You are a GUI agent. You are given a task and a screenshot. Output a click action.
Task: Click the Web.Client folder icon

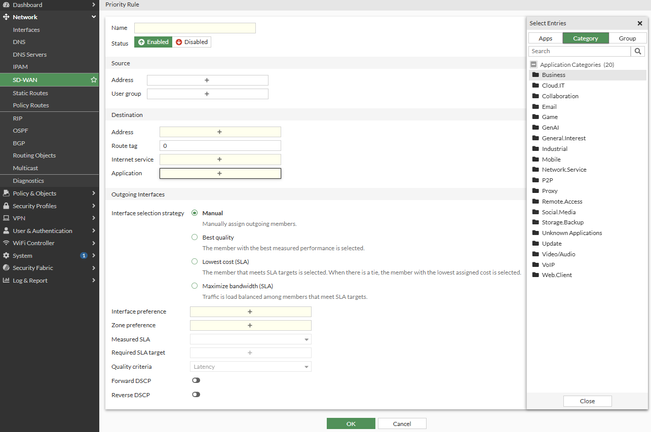click(x=536, y=275)
